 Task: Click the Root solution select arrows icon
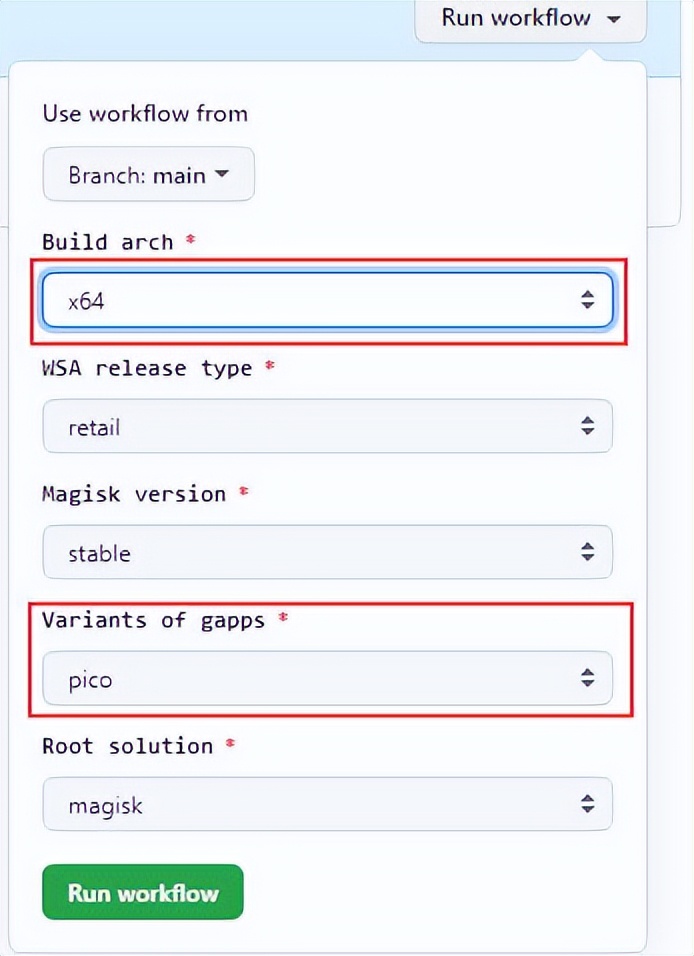[x=588, y=804]
